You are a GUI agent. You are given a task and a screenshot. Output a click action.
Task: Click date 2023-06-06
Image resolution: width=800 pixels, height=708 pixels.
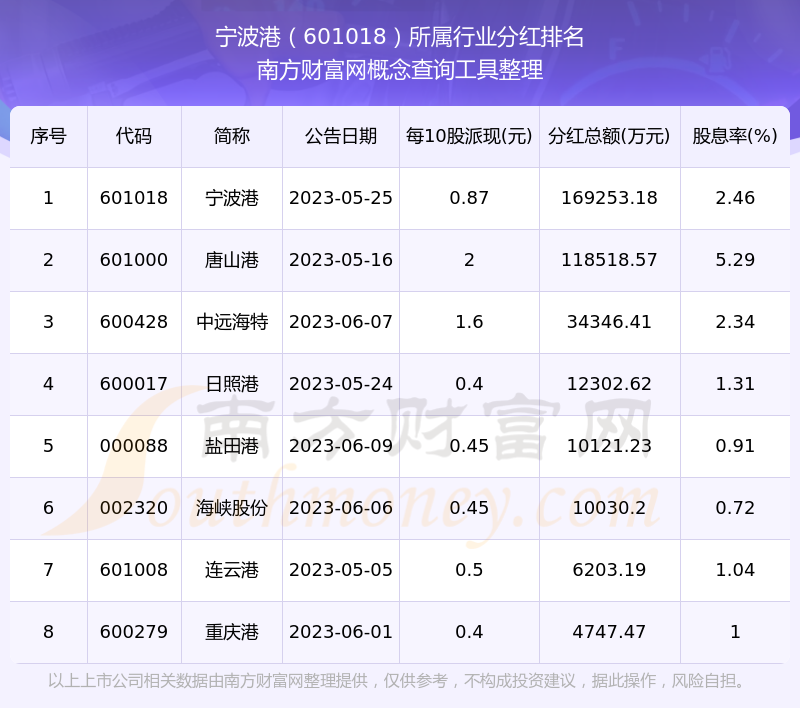click(341, 508)
